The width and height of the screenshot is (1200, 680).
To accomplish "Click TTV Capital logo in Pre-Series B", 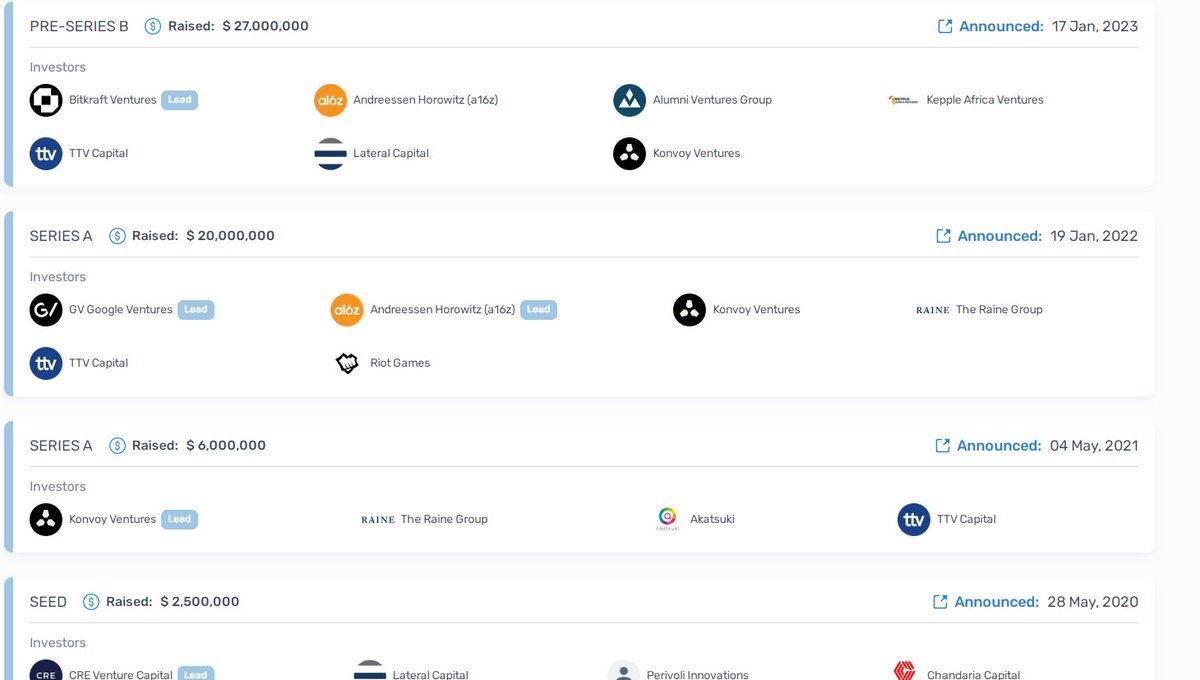I will 46,154.
